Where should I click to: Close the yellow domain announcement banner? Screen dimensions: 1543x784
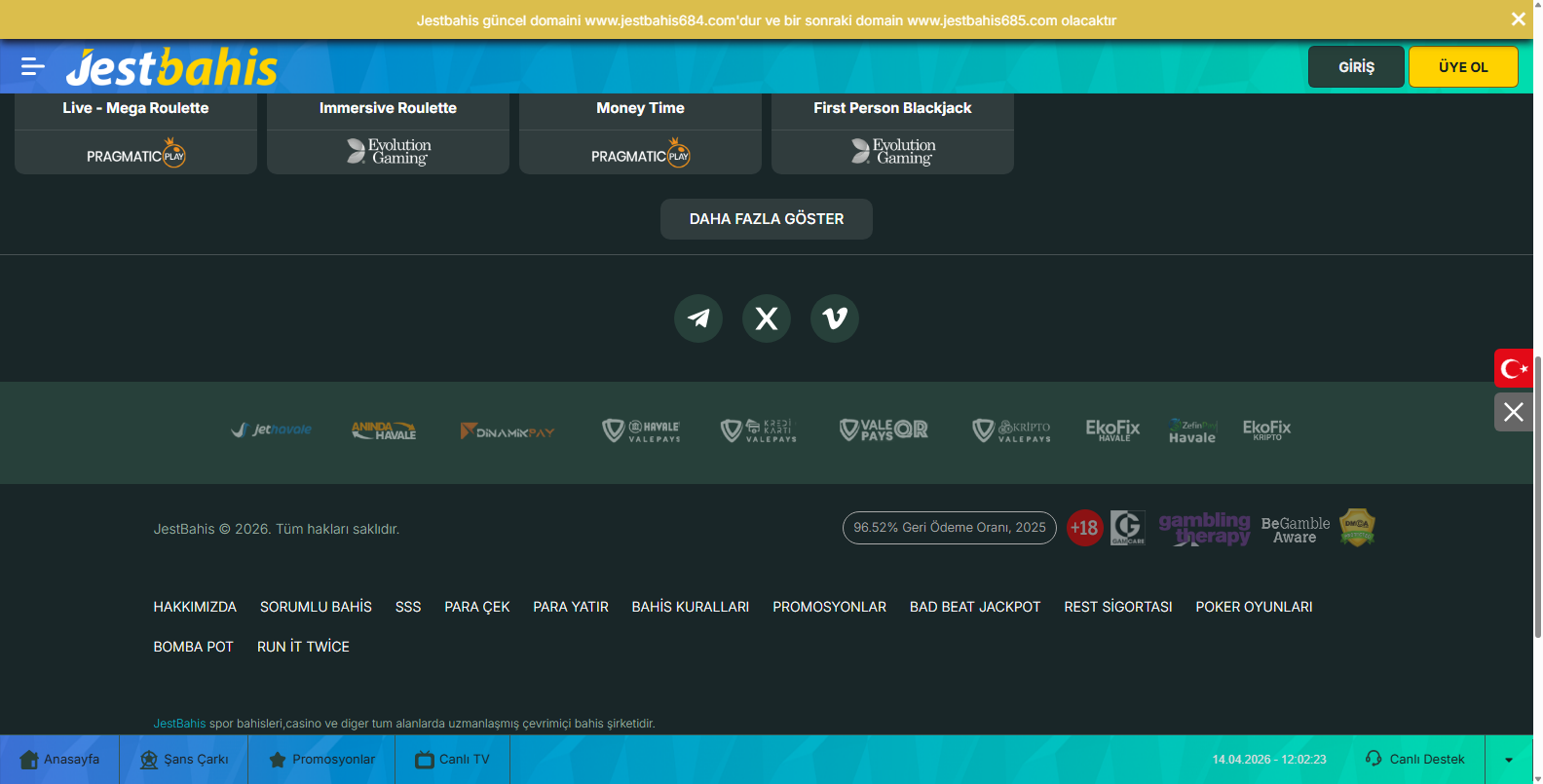point(1518,19)
